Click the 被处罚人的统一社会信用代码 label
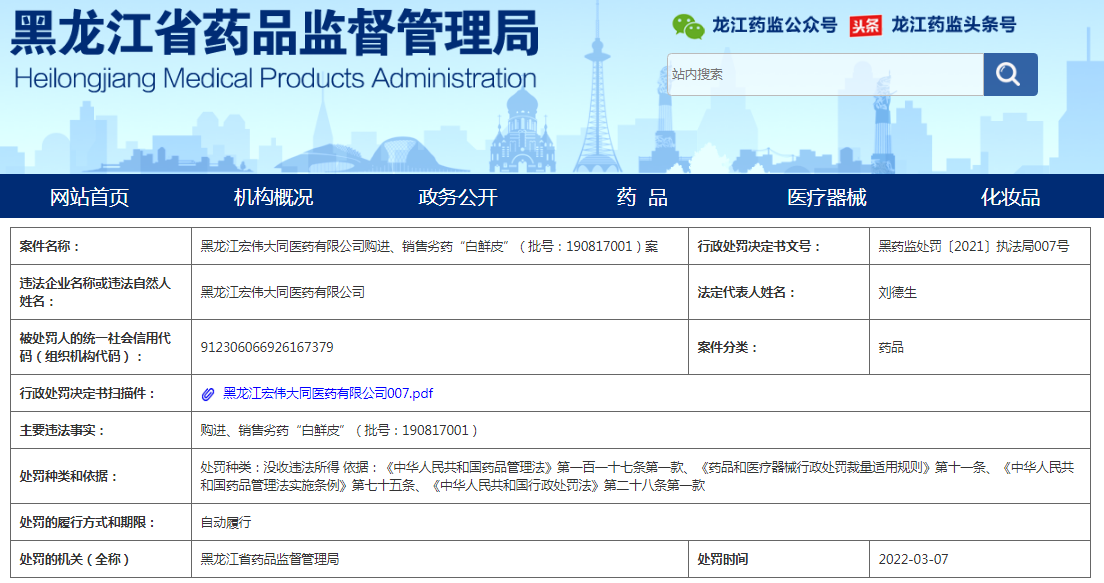This screenshot has height=583, width=1104. [95, 347]
